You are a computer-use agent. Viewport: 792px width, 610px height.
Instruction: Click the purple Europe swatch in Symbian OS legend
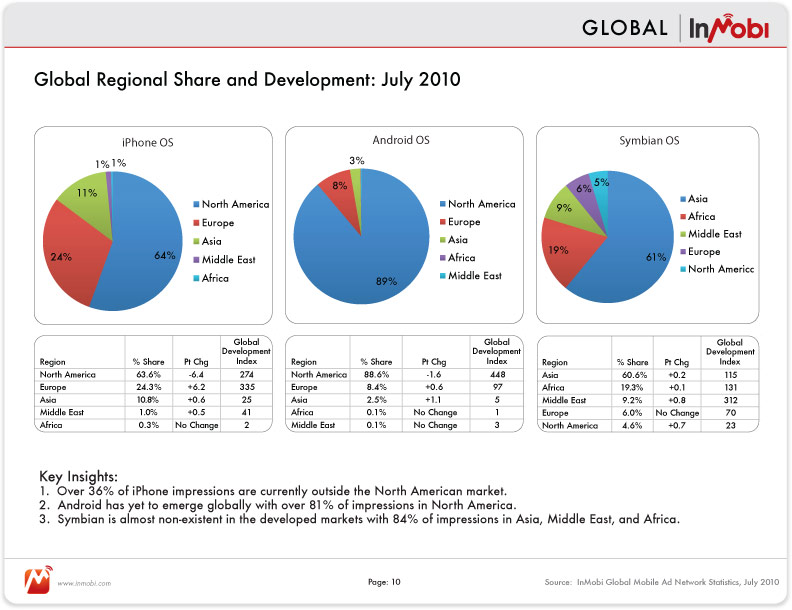683,251
